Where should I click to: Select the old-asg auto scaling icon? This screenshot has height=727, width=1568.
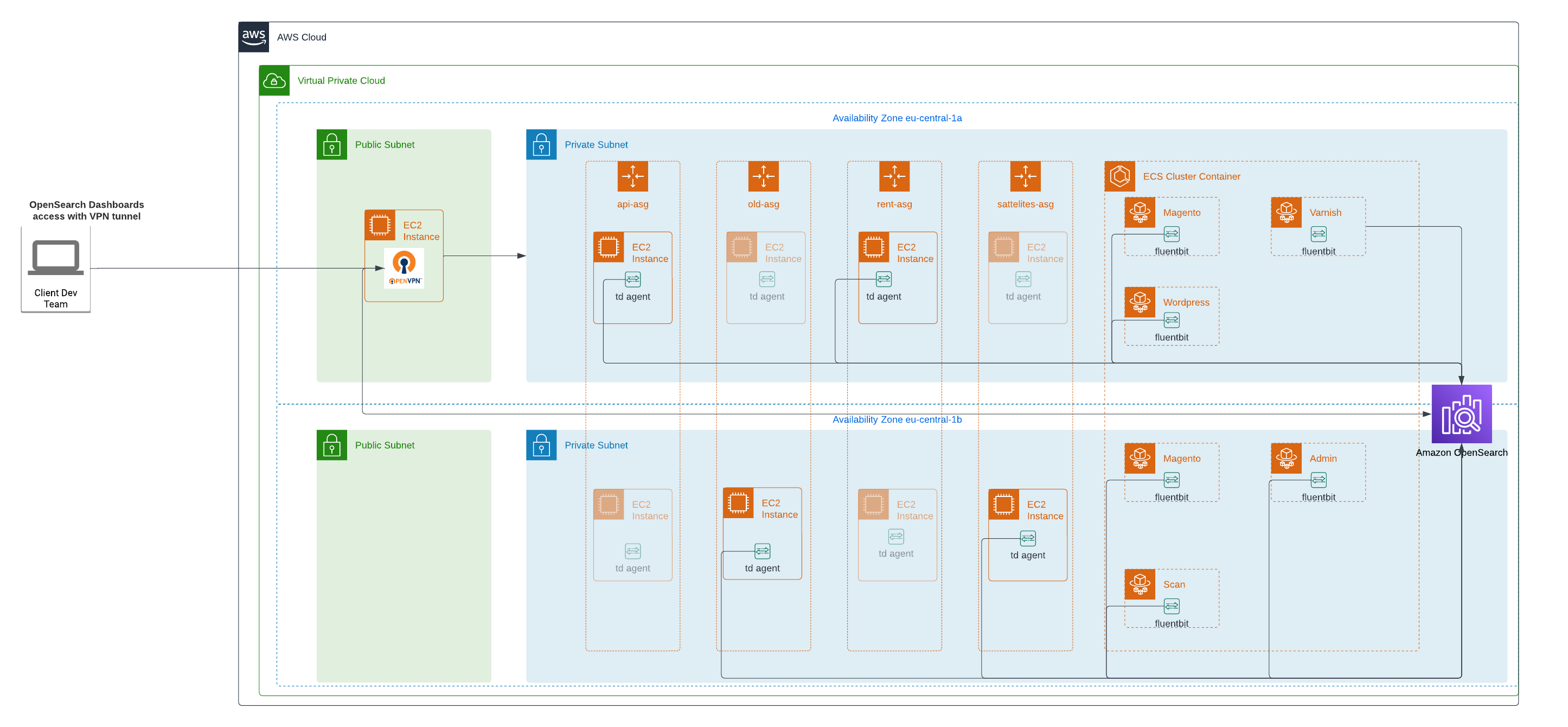(x=763, y=176)
